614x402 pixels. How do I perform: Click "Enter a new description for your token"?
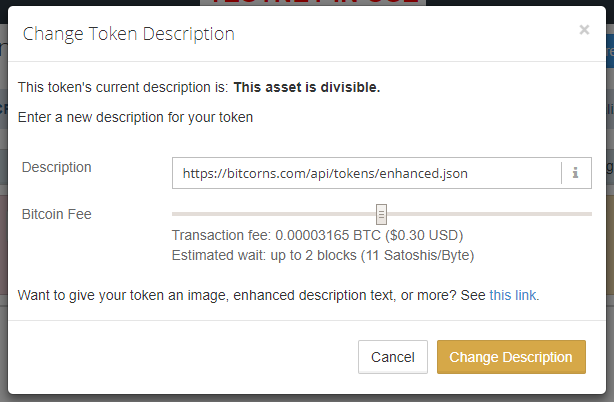(135, 117)
